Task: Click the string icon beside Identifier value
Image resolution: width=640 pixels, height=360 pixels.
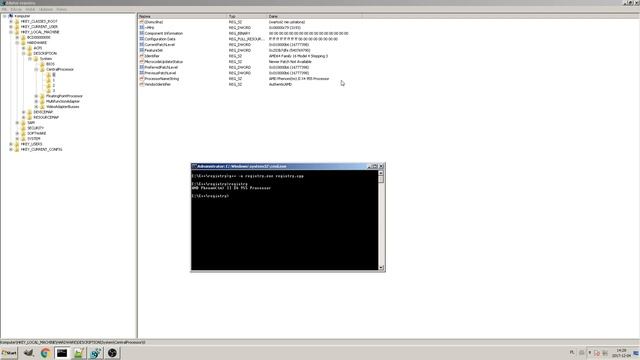Action: (142, 56)
